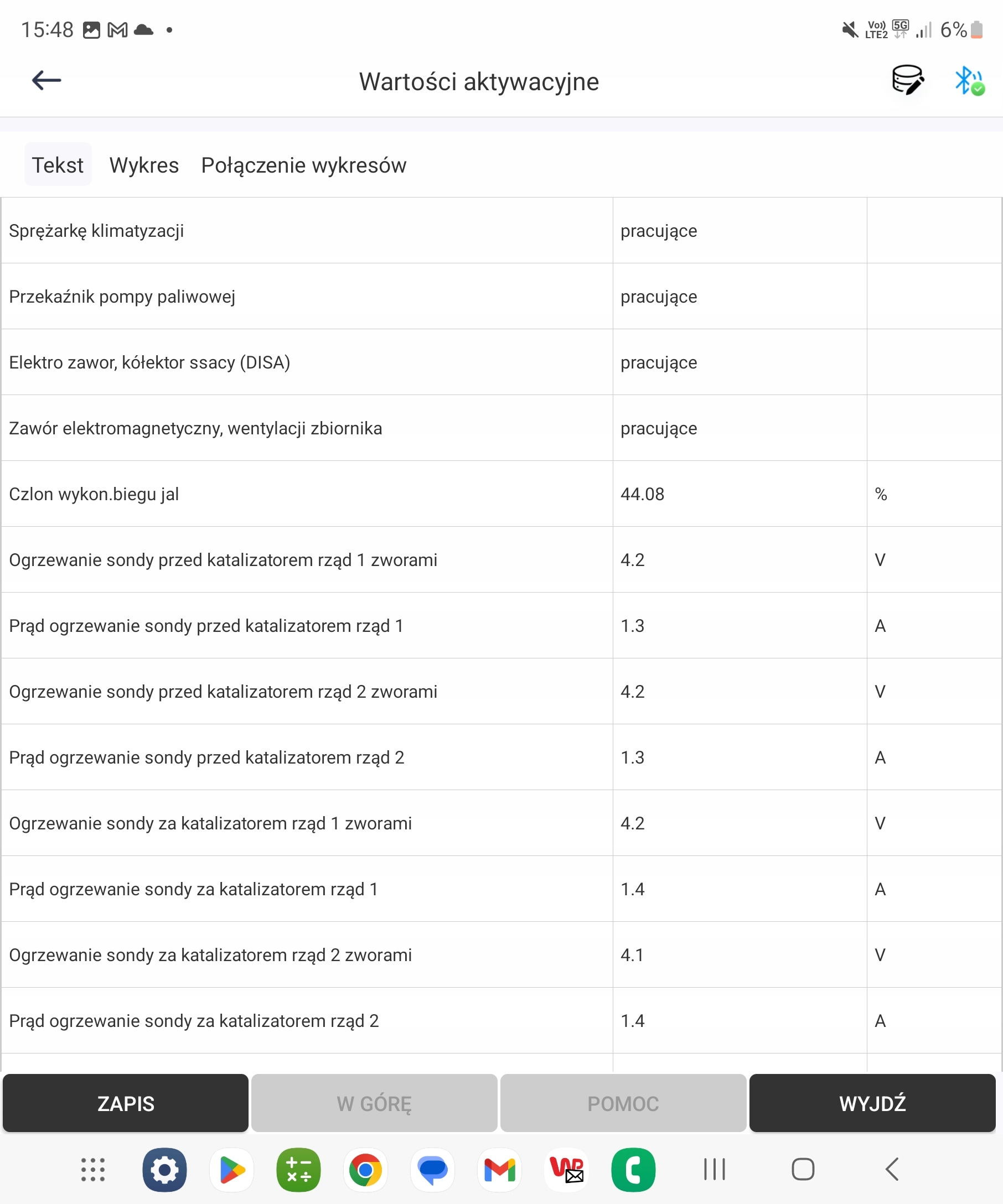The height and width of the screenshot is (1204, 1003).
Task: Select the Tekst tab
Action: coord(58,165)
